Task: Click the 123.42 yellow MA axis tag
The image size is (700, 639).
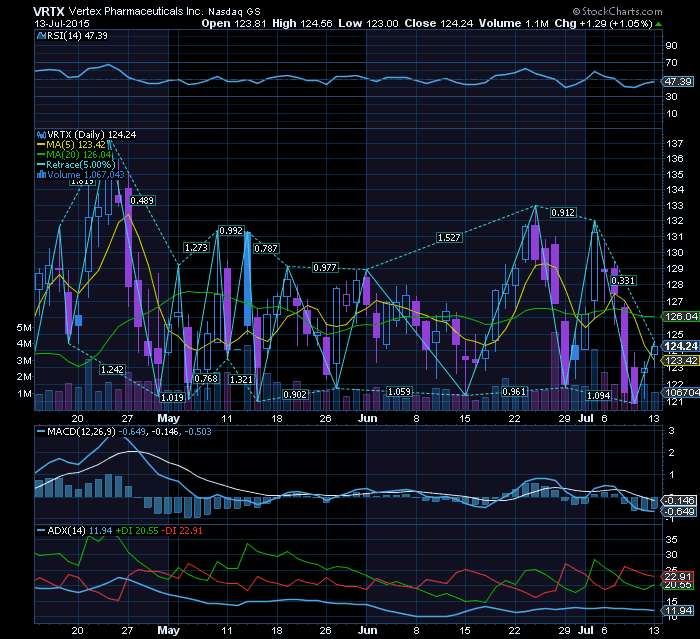Action: (680, 360)
